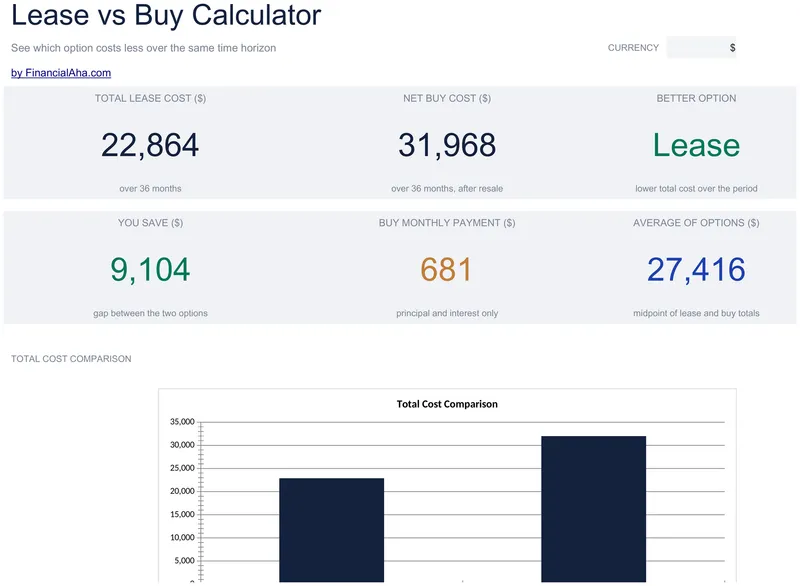Open the by FinancialAha.com link
Image resolution: width=800 pixels, height=586 pixels.
pos(61,73)
